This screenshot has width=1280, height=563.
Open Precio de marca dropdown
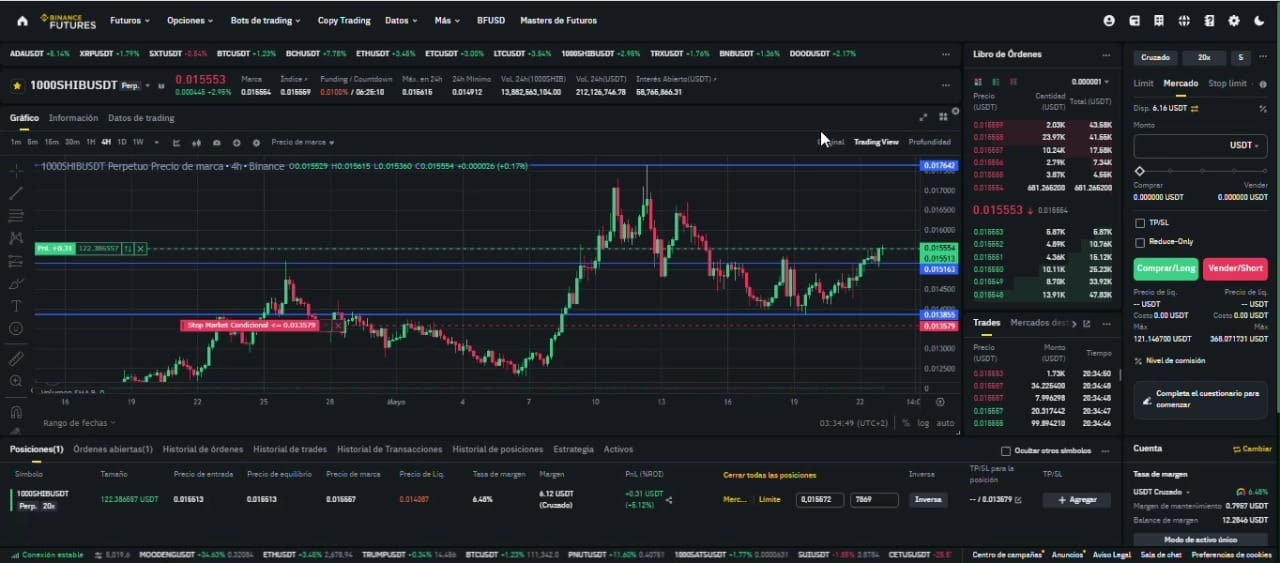tap(302, 143)
